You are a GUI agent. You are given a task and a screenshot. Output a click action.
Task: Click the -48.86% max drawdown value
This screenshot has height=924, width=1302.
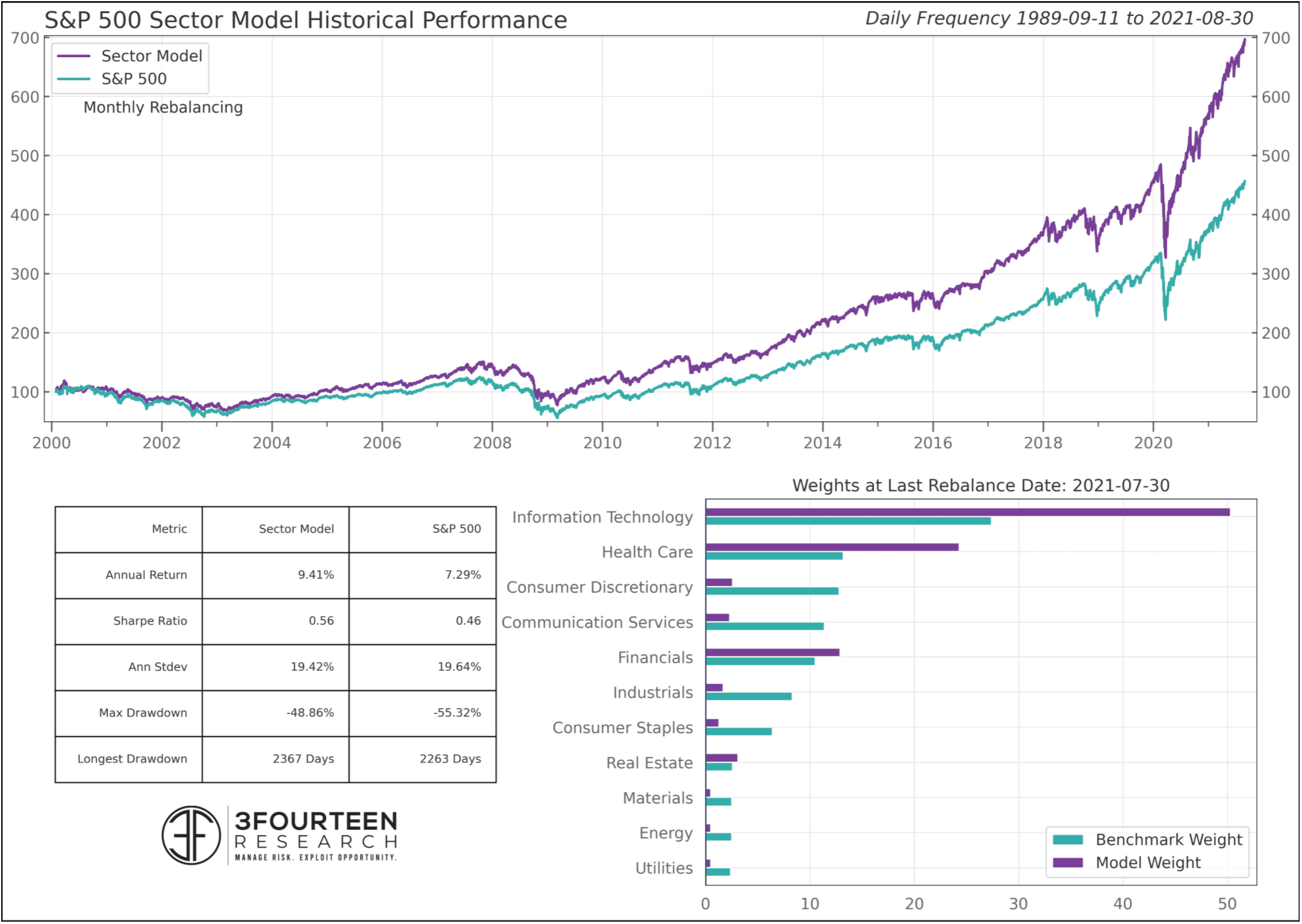click(310, 713)
